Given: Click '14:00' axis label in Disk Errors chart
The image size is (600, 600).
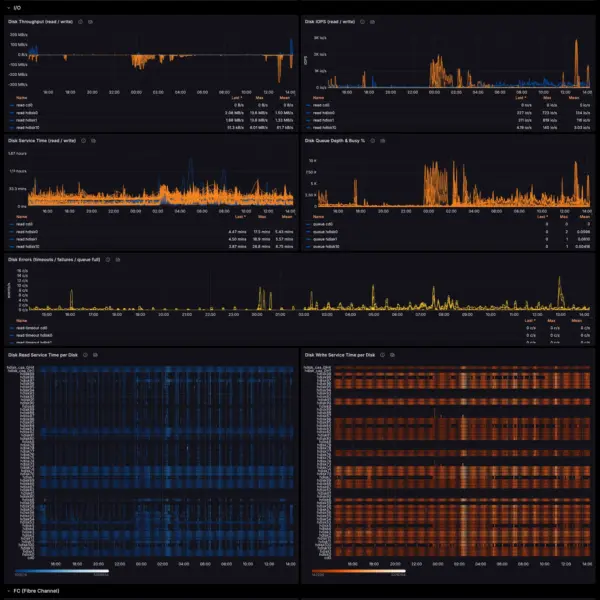Looking at the screenshot, I should coord(584,315).
